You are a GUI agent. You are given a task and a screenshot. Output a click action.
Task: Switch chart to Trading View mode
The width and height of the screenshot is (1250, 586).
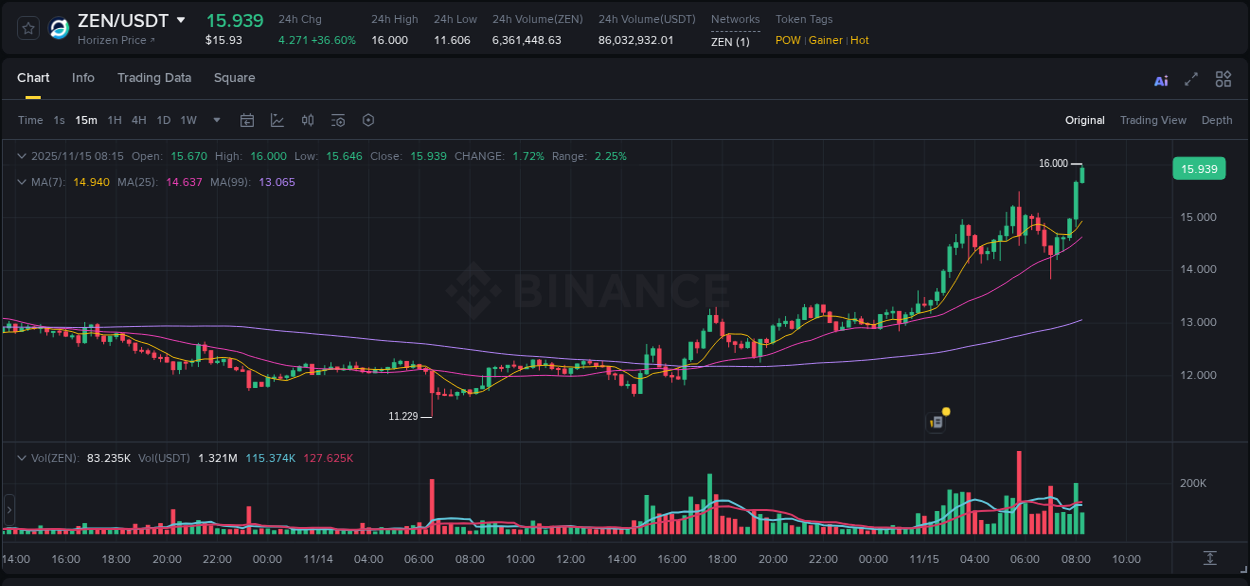click(1153, 120)
